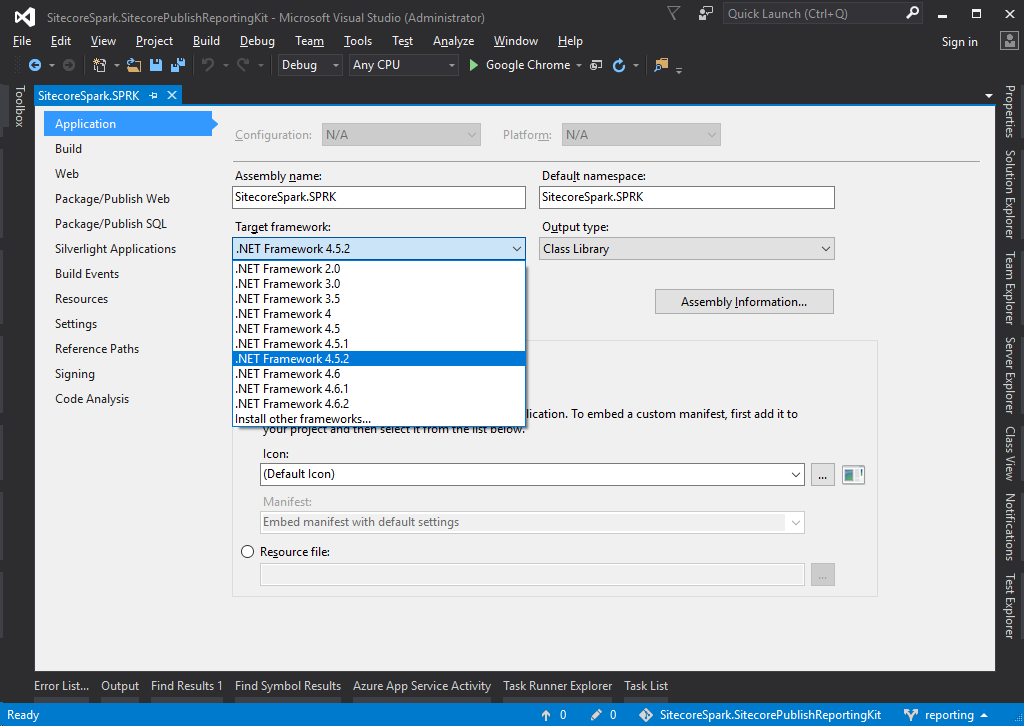The width and height of the screenshot is (1024, 726).
Task: Click the icon browse ellipsis button
Action: coord(823,475)
